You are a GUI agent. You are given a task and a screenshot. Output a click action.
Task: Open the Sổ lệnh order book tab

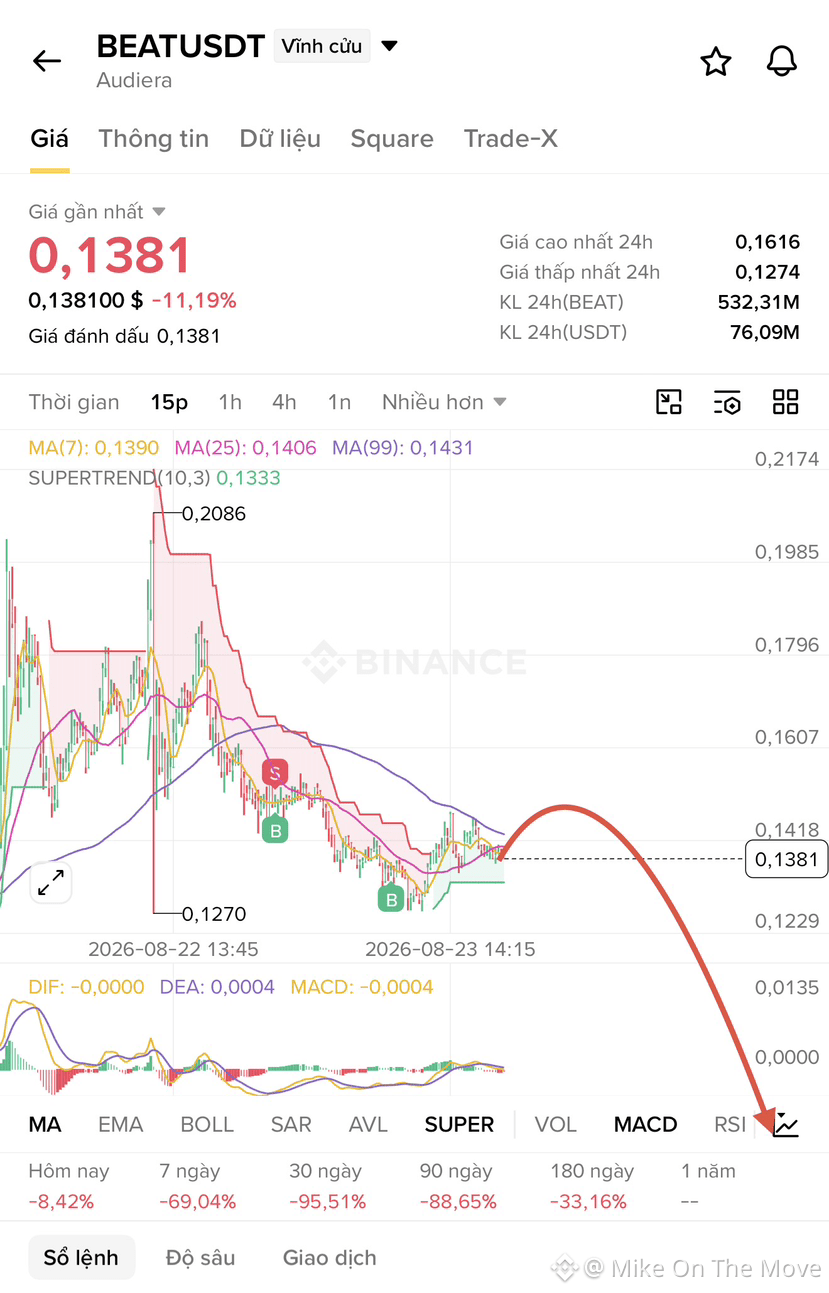(81, 1258)
